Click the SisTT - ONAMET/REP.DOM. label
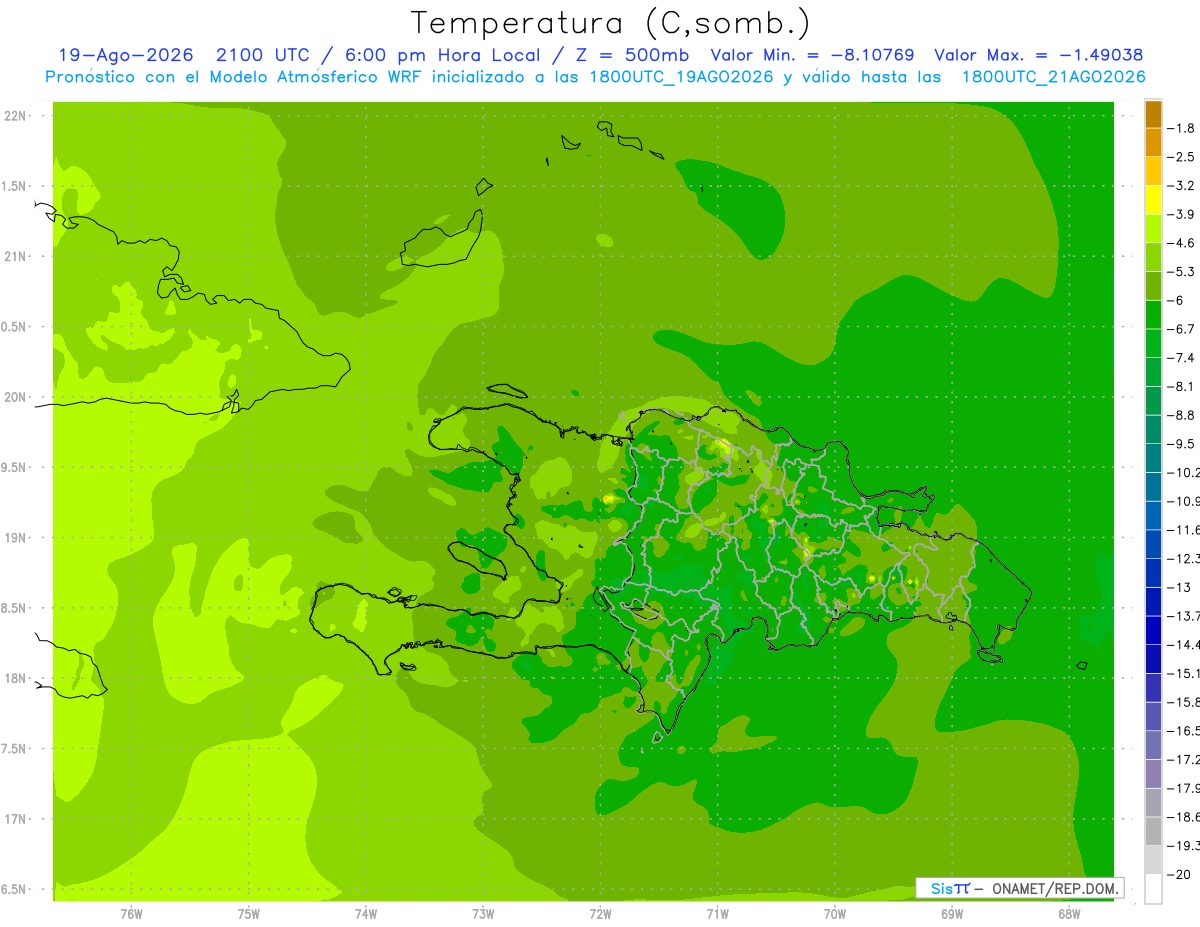Viewport: 1200px width, 927px height. pyautogui.click(x=1020, y=888)
